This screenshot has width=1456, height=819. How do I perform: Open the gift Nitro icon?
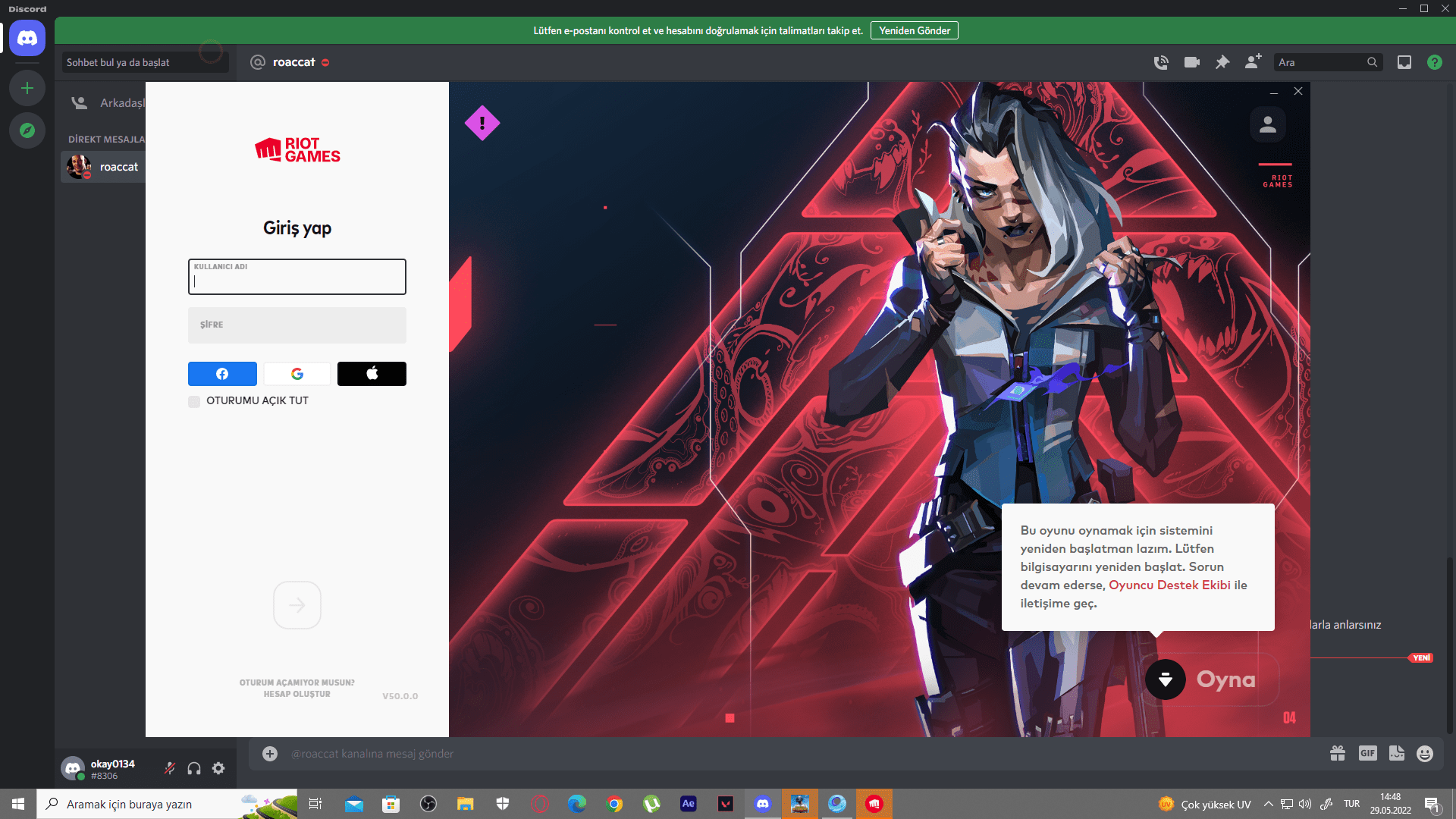(1338, 753)
